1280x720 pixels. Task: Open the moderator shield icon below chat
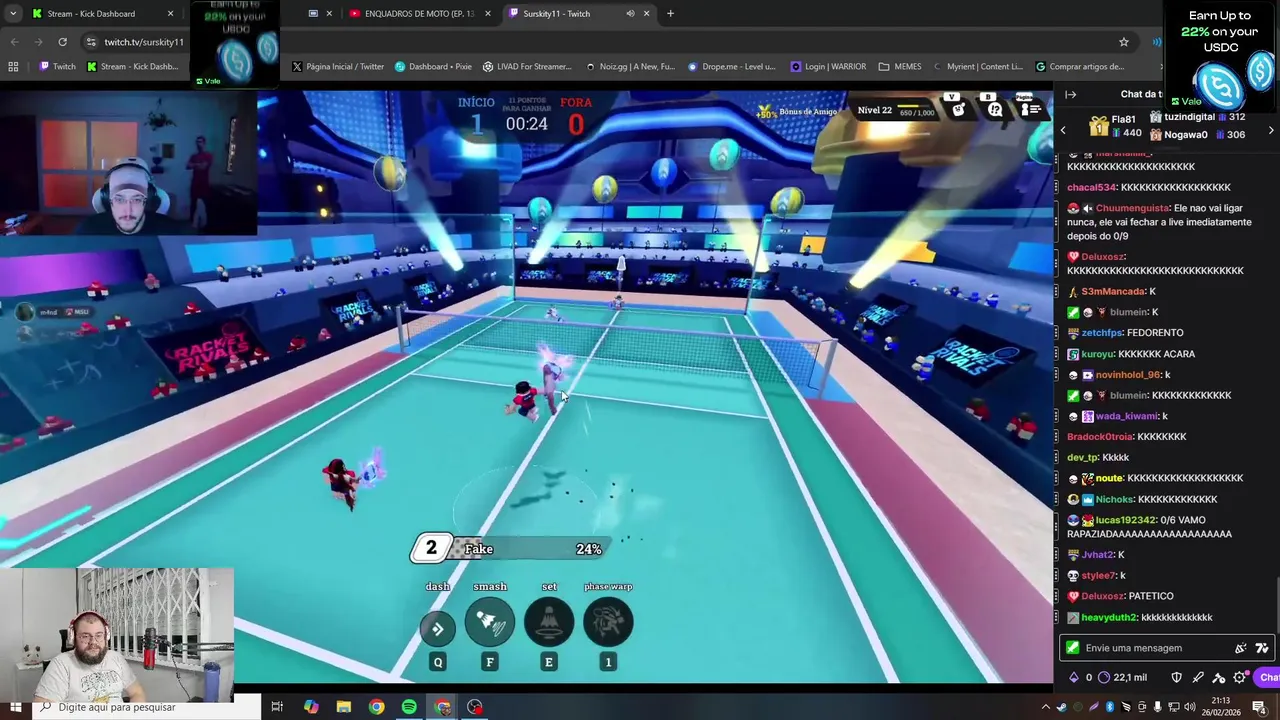point(1176,678)
